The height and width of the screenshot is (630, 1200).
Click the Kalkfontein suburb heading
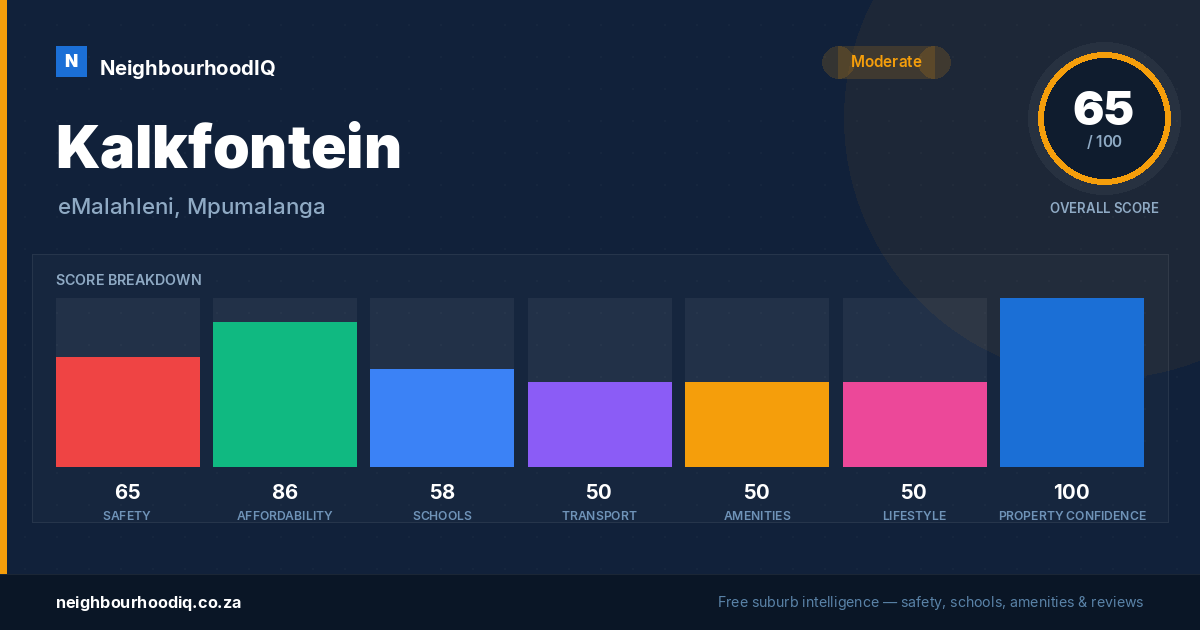pos(229,147)
